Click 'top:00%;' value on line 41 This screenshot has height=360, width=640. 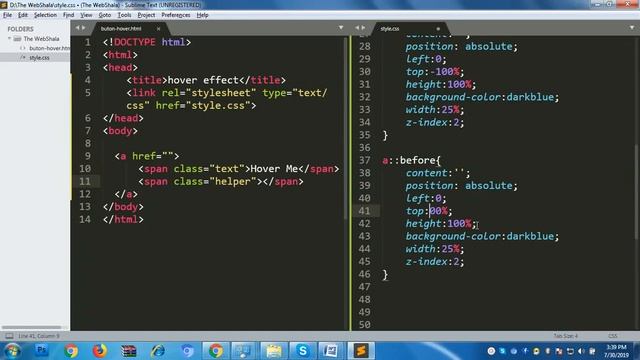[x=429, y=211]
